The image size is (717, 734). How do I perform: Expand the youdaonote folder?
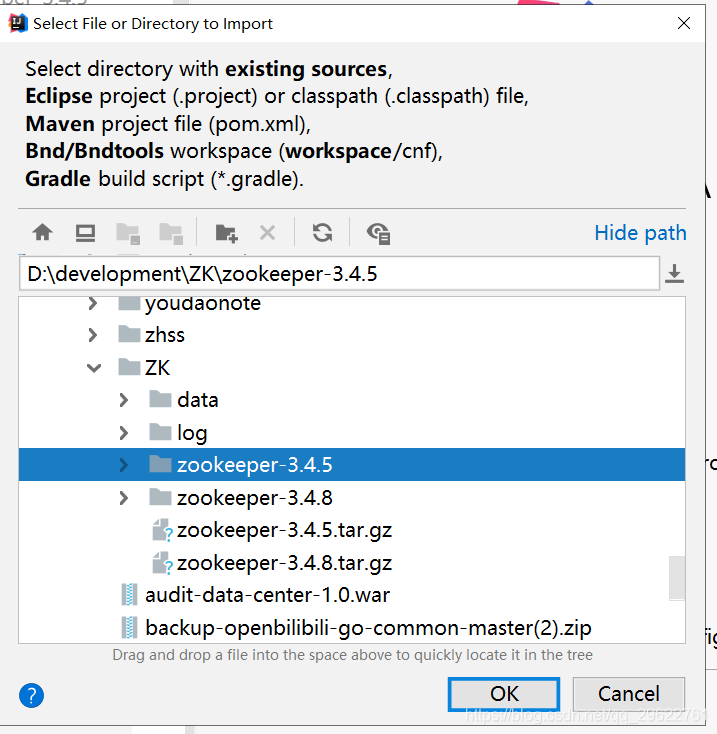[93, 303]
